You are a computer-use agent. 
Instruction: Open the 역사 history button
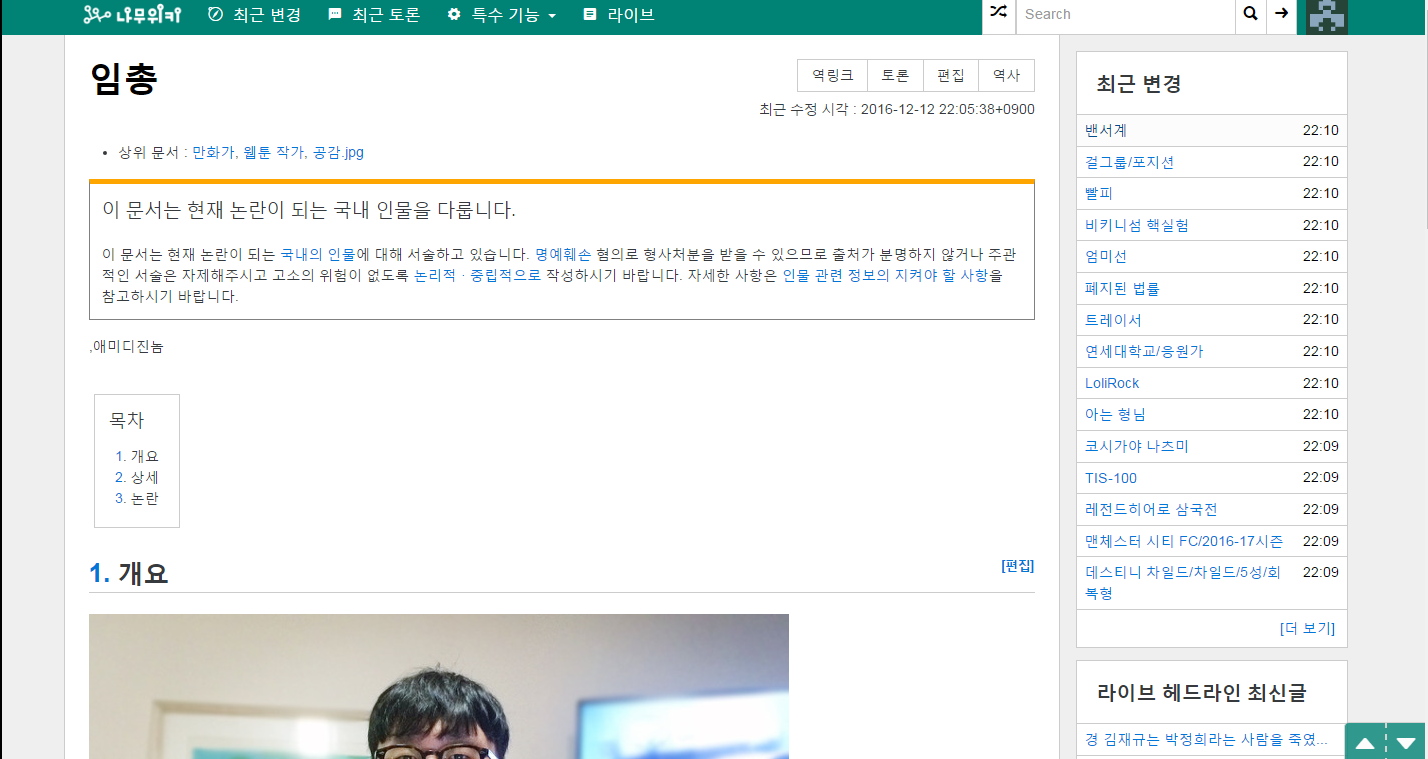coord(1006,76)
